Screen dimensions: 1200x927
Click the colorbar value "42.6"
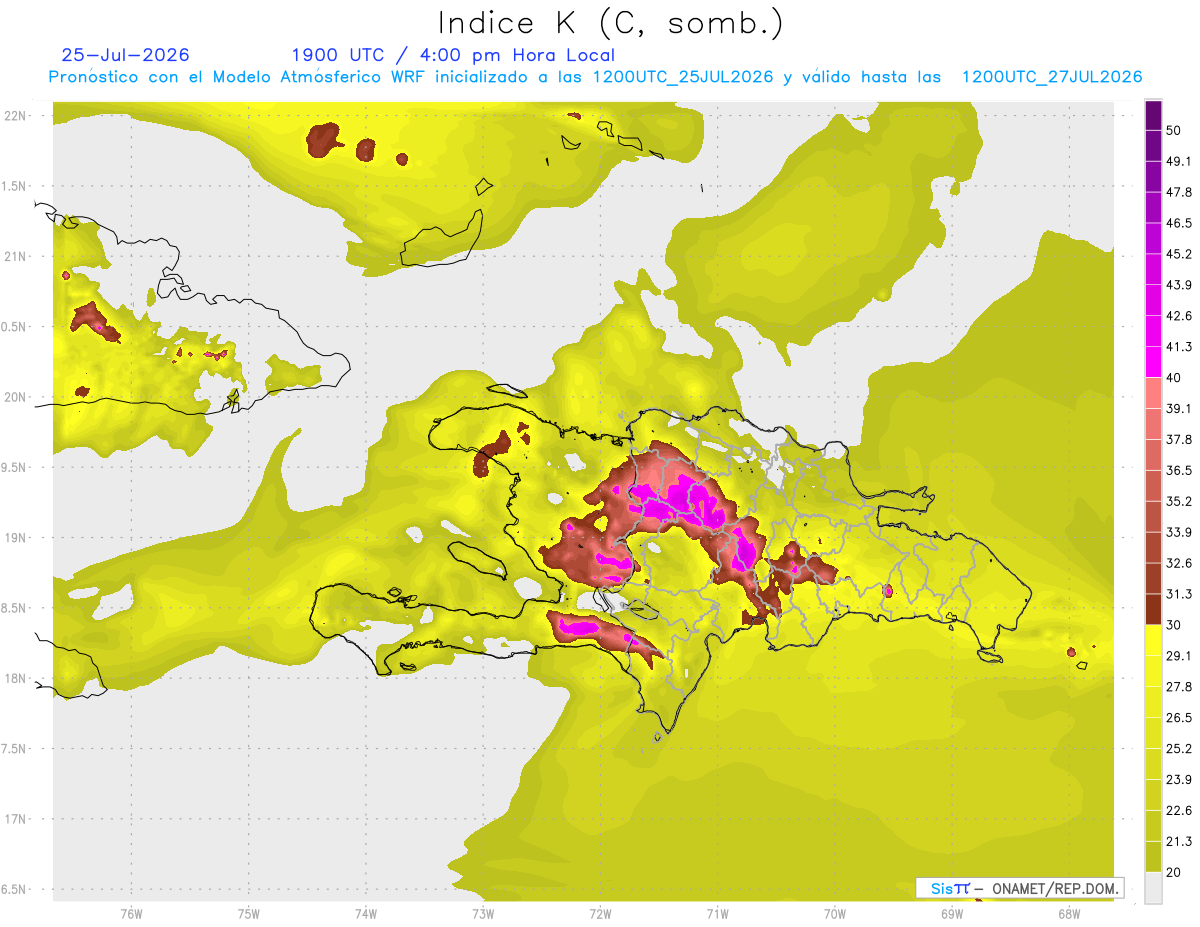pyautogui.click(x=1179, y=316)
